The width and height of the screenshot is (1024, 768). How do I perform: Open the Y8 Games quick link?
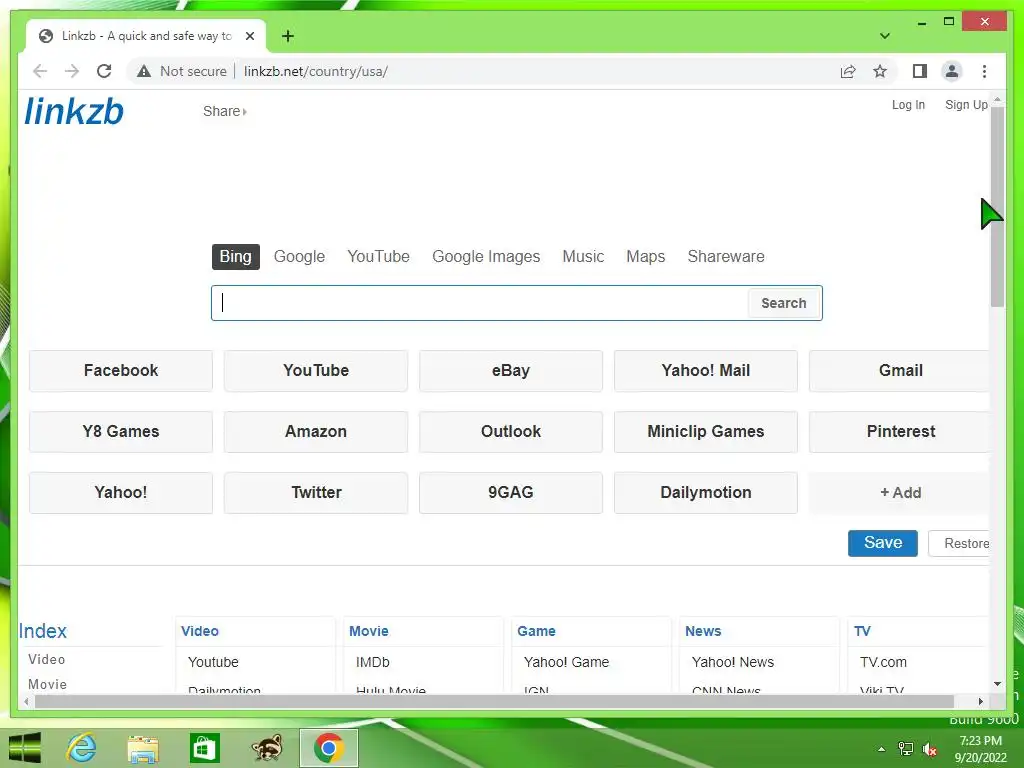pos(121,432)
